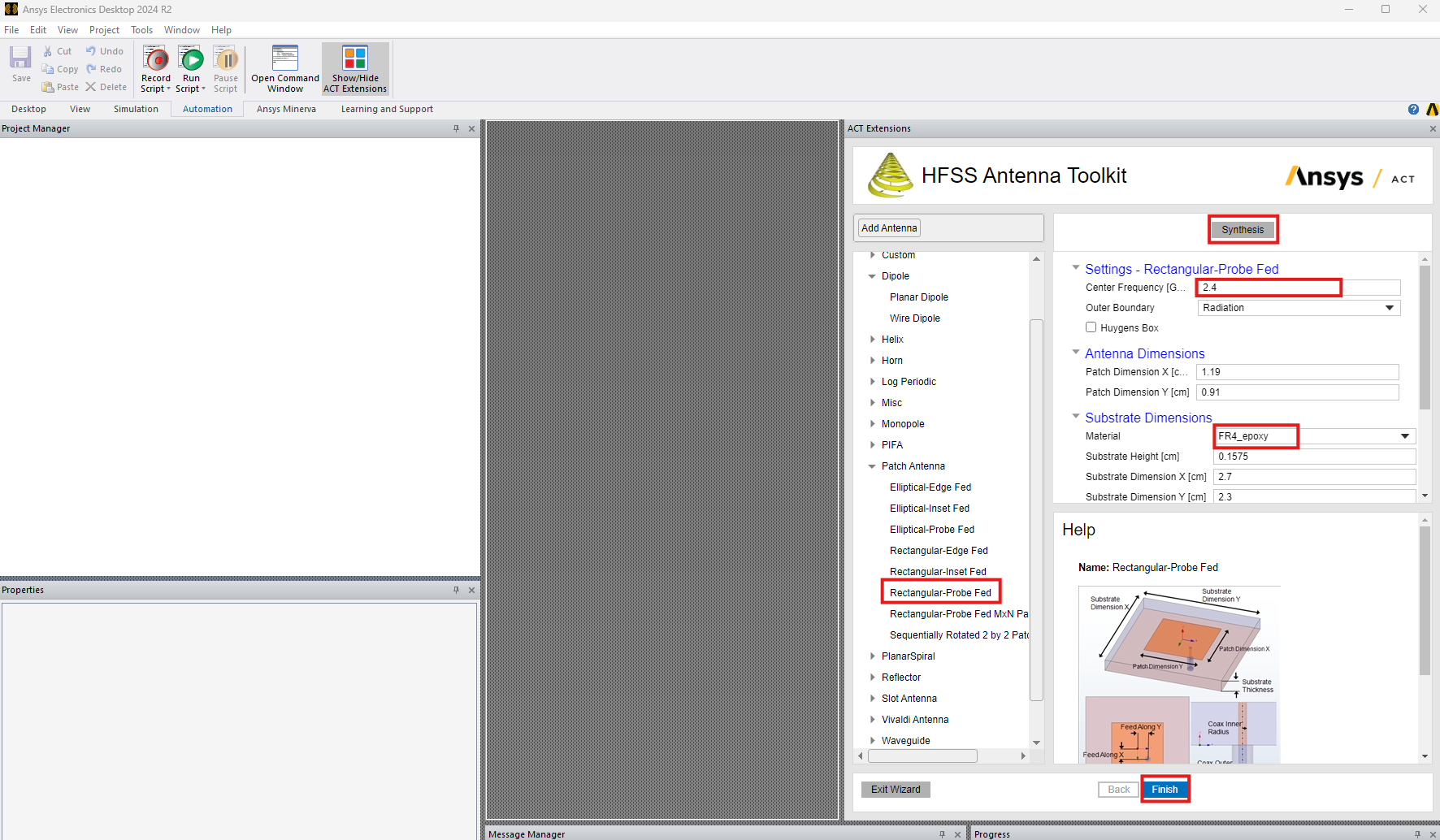This screenshot has width=1440, height=840.
Task: Enable the Huygens Box checkbox
Action: click(x=1091, y=327)
